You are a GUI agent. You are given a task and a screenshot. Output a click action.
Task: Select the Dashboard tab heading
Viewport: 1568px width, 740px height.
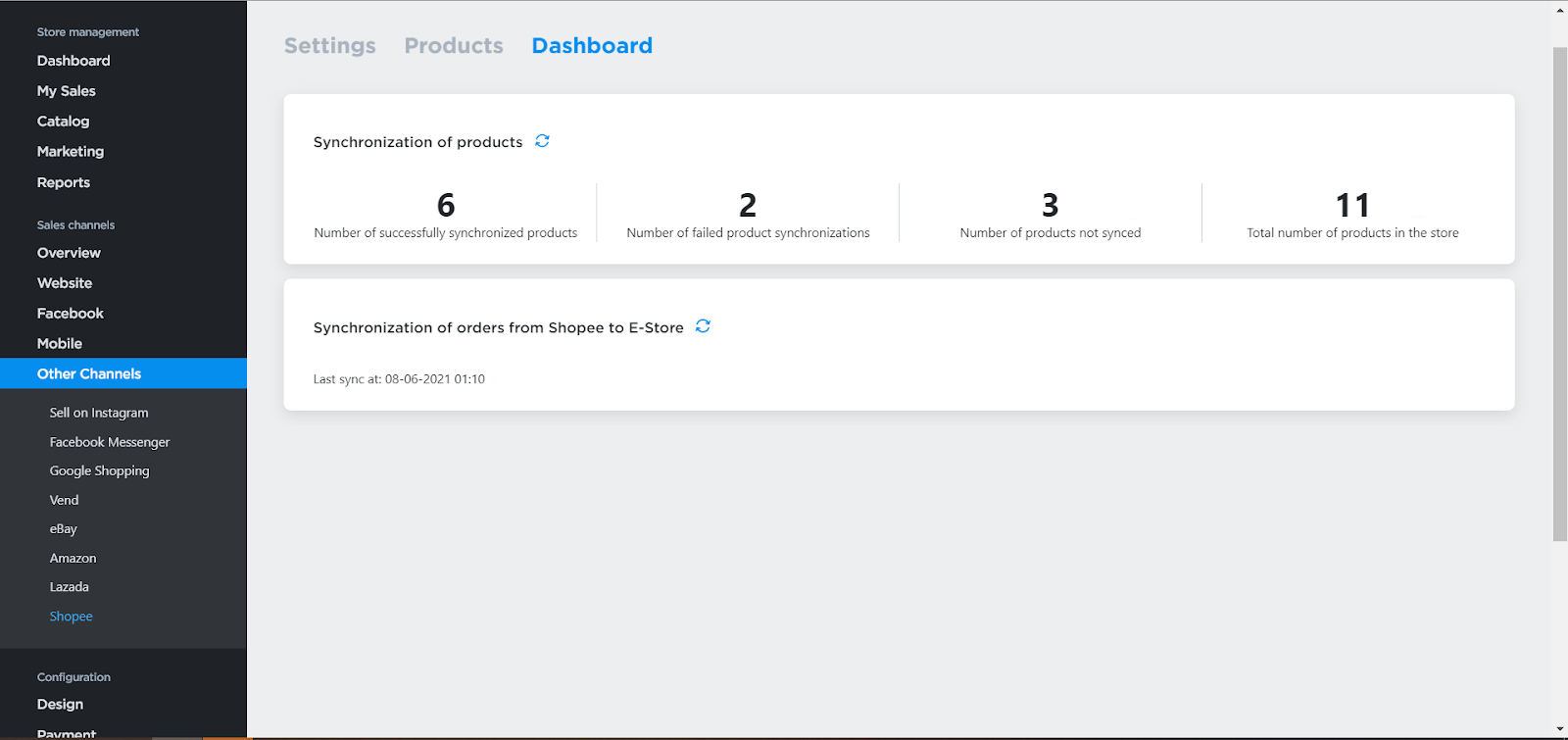tap(592, 46)
